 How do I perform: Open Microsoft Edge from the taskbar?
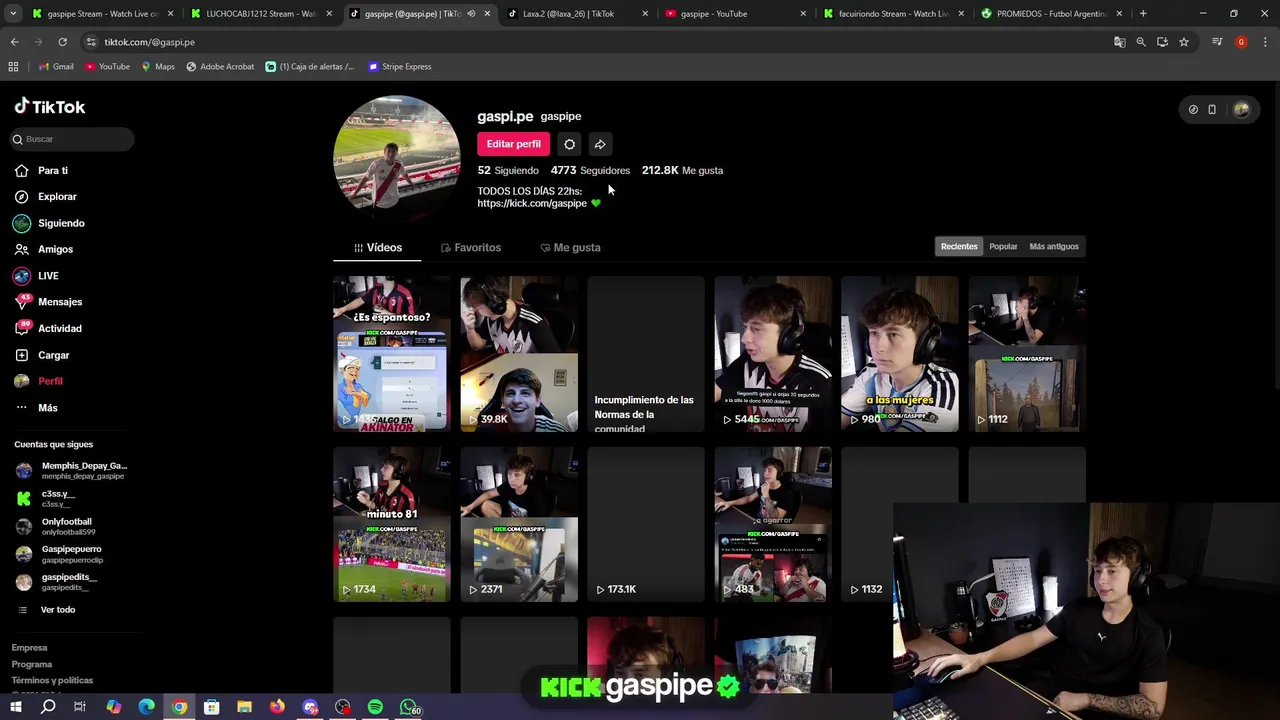(146, 707)
